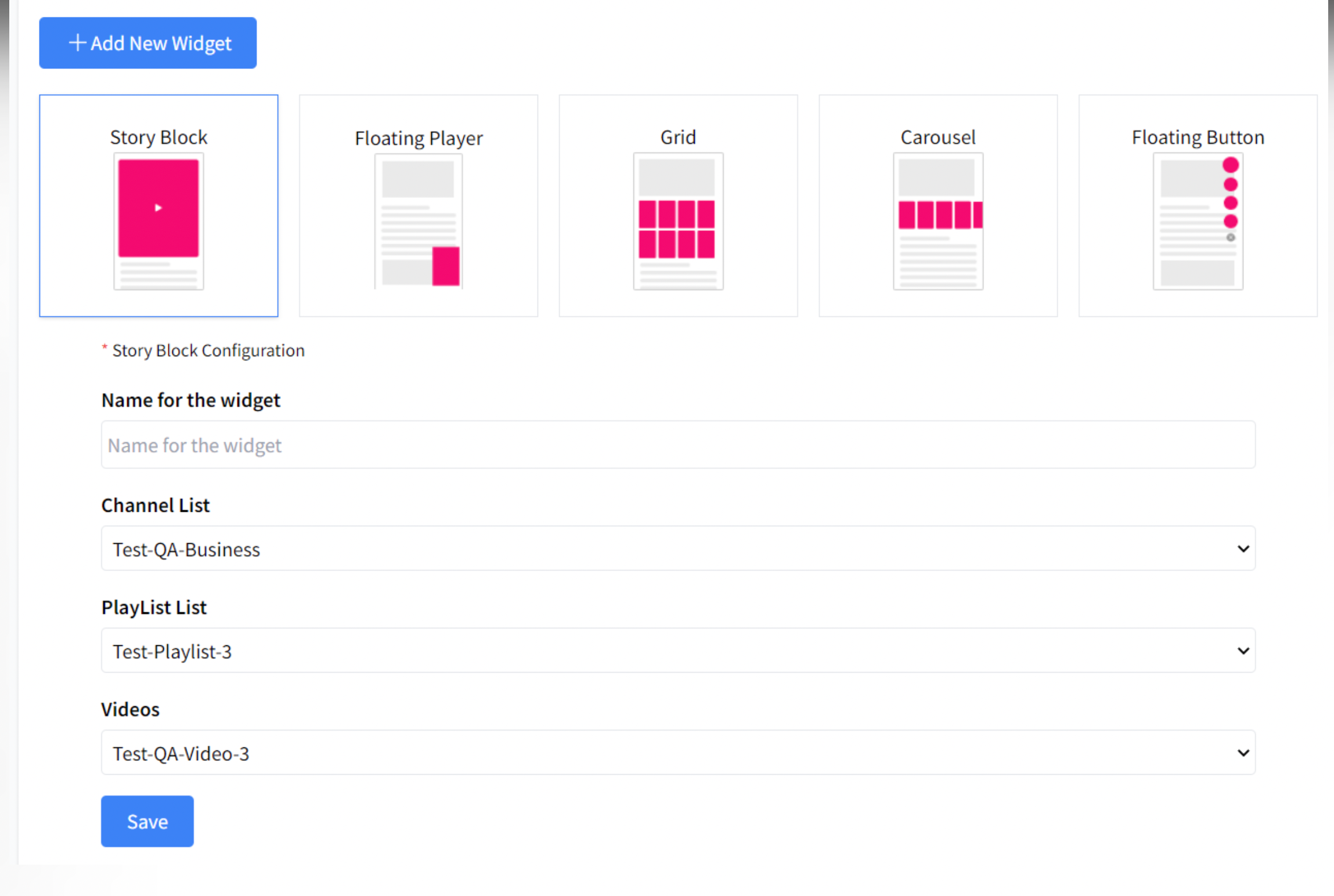Change selected widget type to Carousel
Screen dimensions: 1334x896
(938, 206)
